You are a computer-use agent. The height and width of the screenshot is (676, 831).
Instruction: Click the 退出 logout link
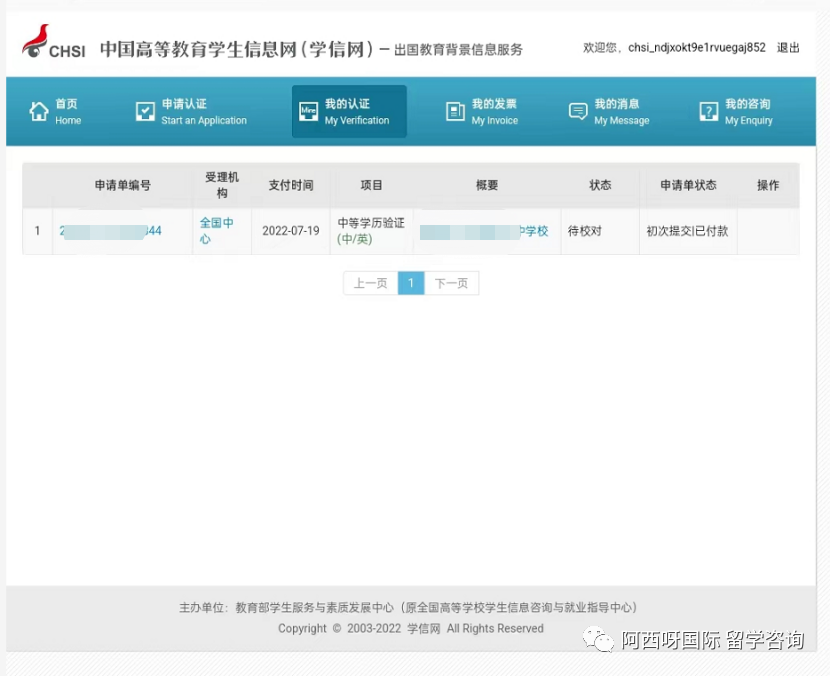point(786,46)
